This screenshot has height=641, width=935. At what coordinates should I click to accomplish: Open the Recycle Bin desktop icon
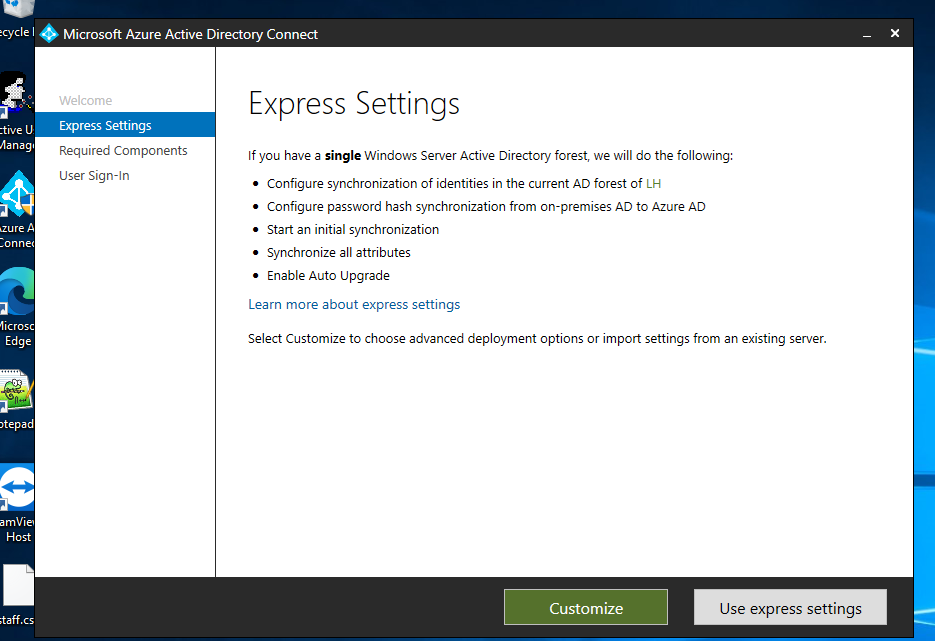(17, 18)
